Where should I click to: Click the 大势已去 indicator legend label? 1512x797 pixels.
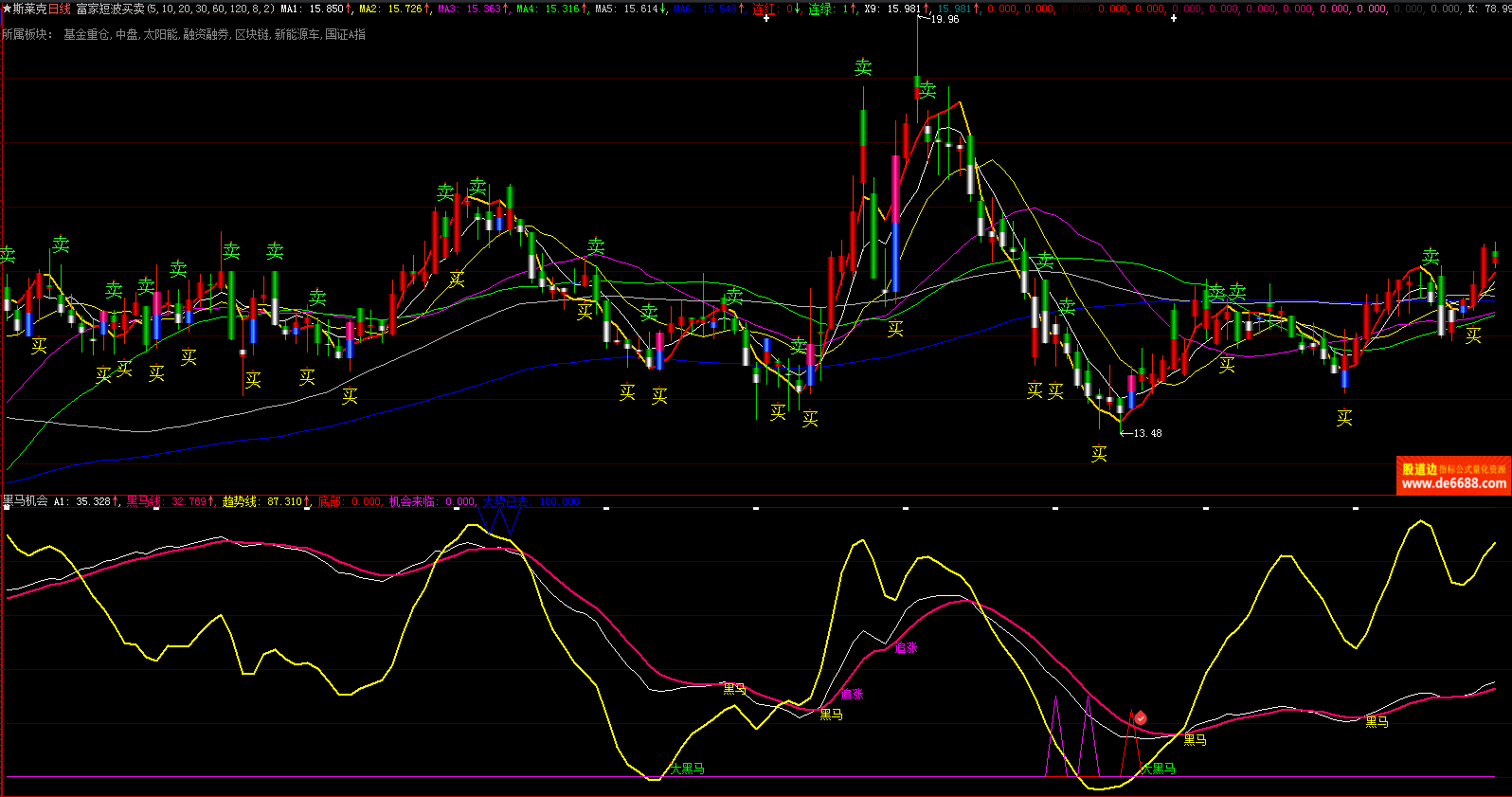click(x=506, y=501)
